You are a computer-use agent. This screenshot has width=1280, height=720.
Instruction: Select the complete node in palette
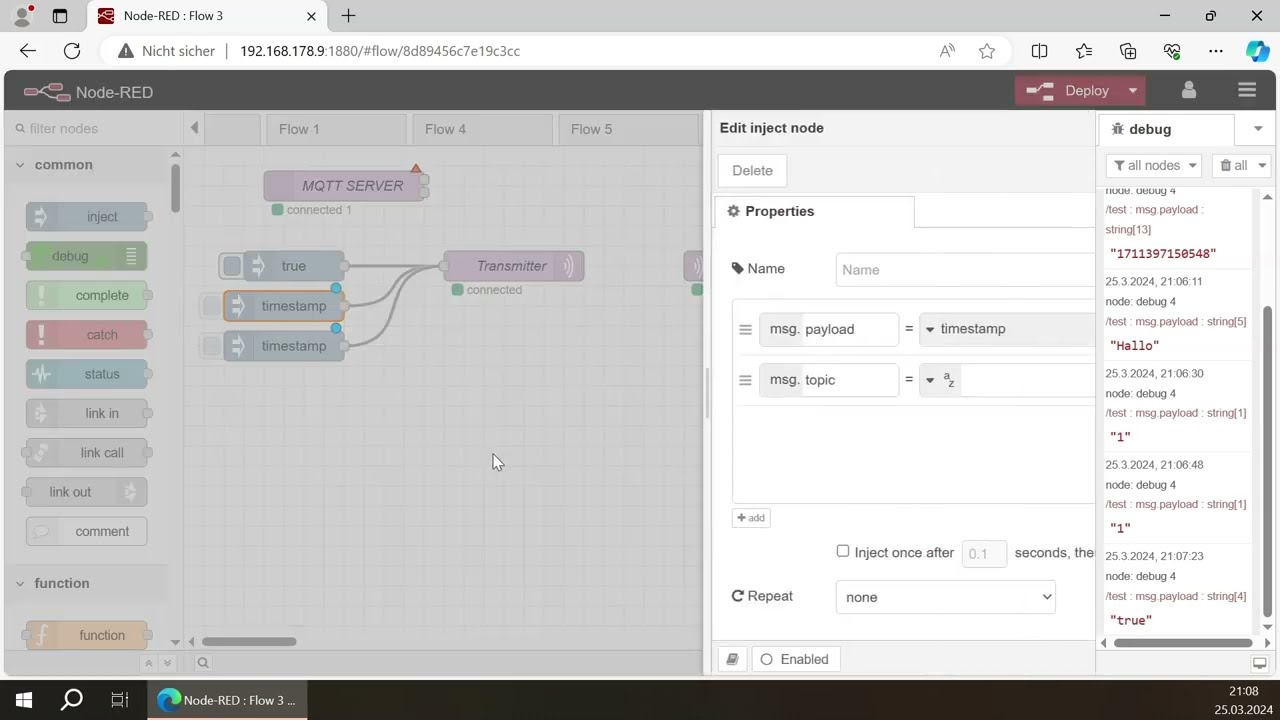pyautogui.click(x=87, y=295)
